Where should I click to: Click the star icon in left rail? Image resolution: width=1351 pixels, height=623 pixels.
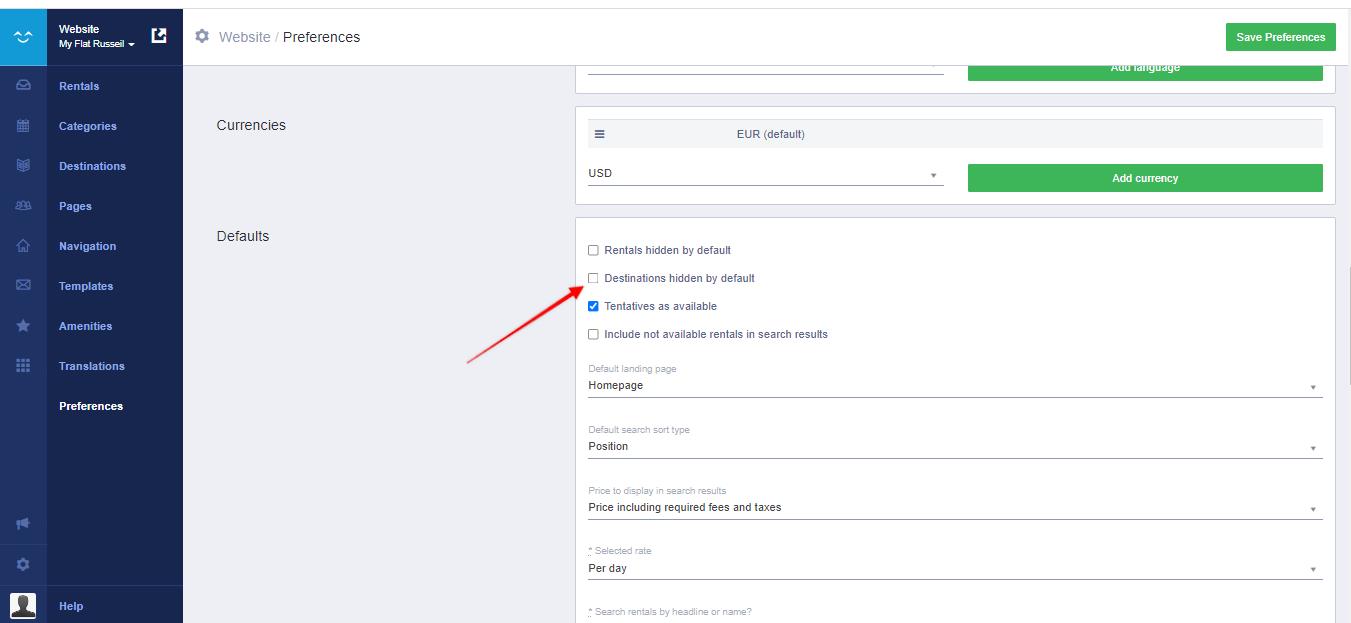coord(23,326)
